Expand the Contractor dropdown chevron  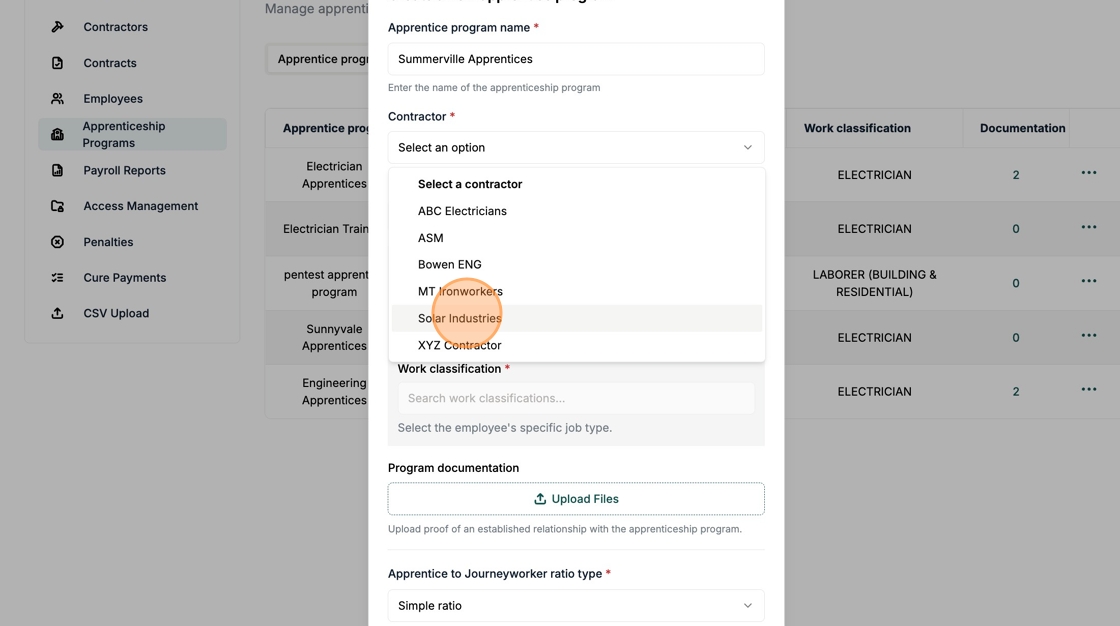[x=747, y=147]
